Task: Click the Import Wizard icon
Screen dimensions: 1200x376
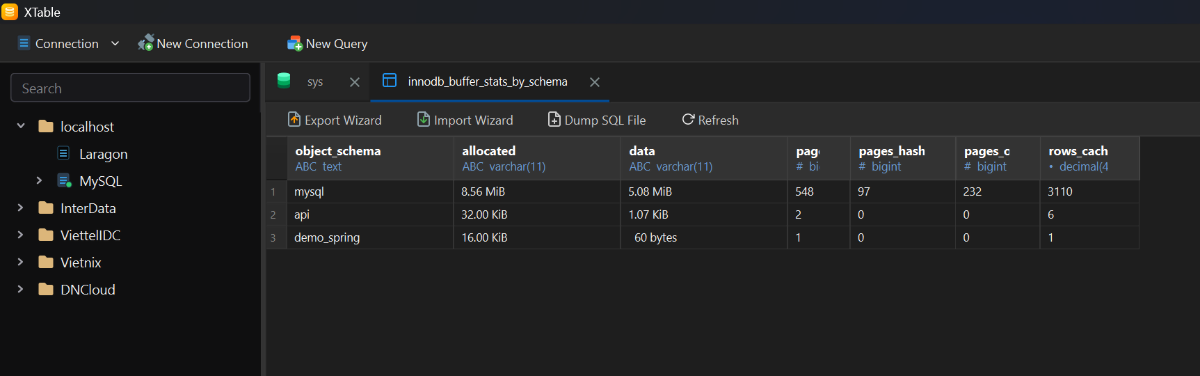Action: point(424,120)
